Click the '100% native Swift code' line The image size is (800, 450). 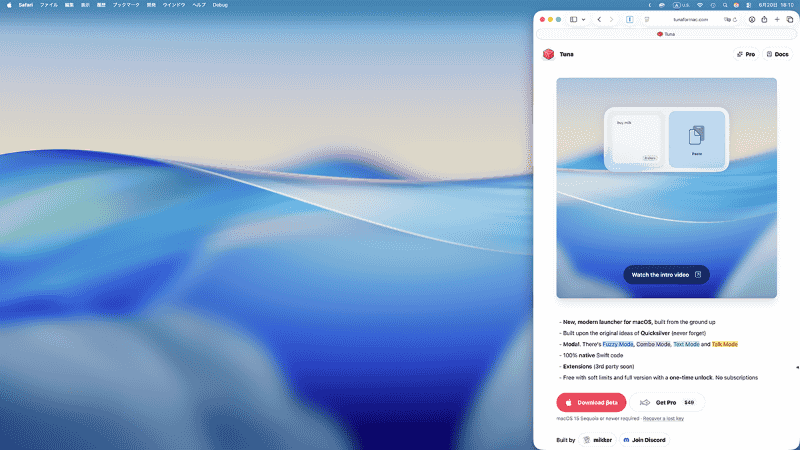tap(592, 356)
